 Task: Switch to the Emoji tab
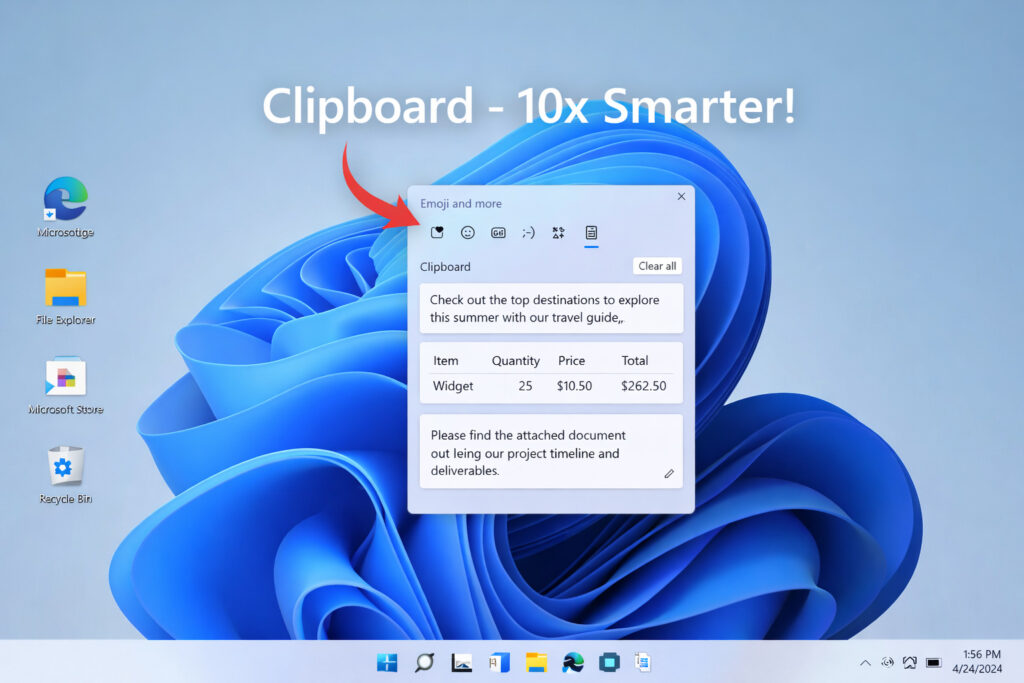click(467, 232)
